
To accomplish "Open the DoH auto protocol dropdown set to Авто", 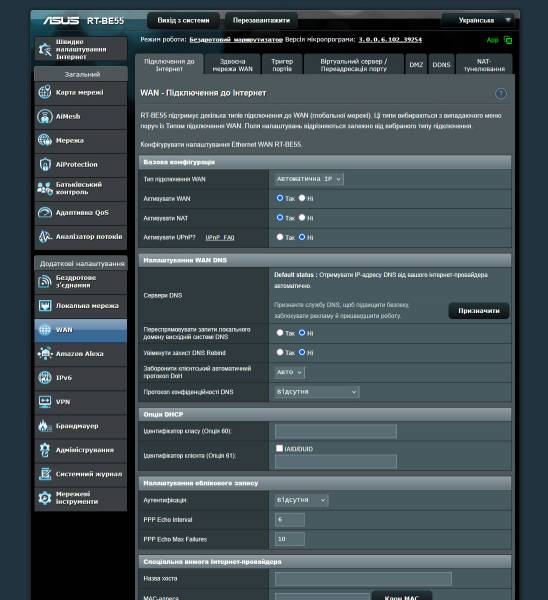I will (x=290, y=372).
